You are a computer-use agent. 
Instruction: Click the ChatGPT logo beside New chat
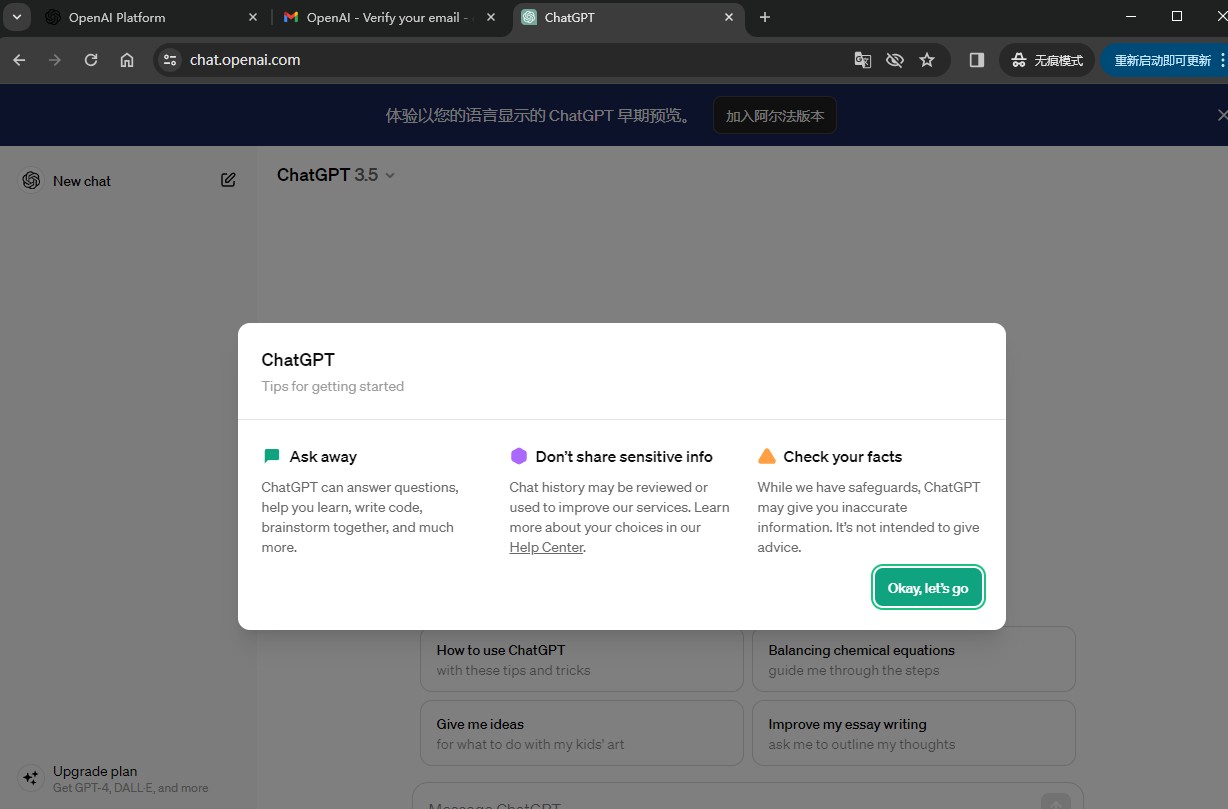click(31, 180)
